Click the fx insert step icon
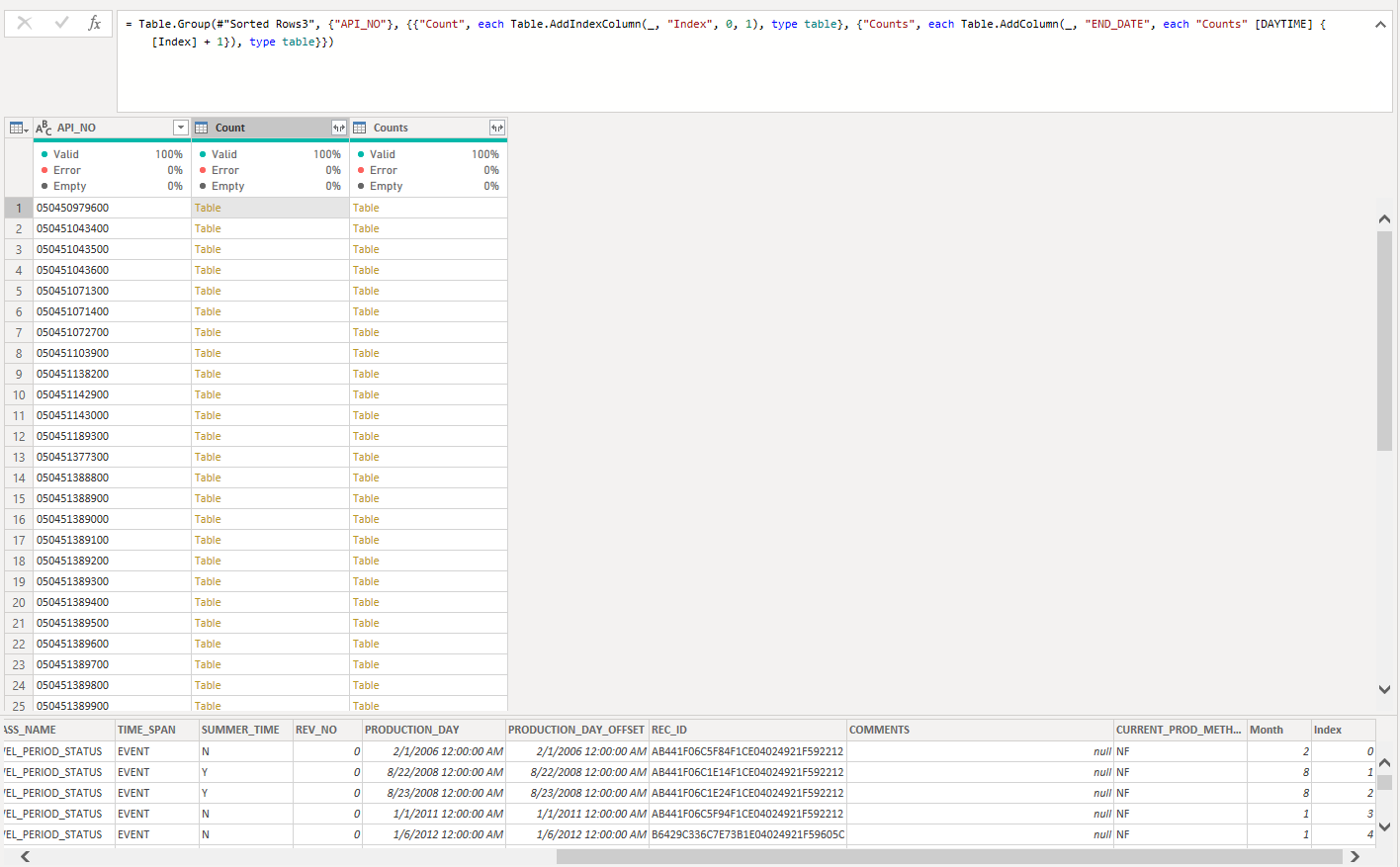Screen dimensions: 1400x867 pyautogui.click(x=94, y=23)
